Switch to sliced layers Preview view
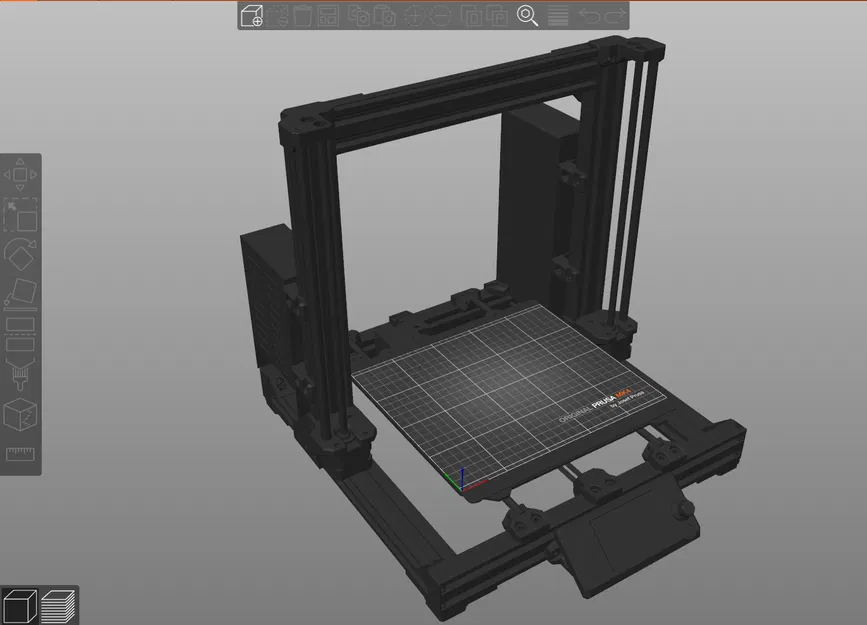Image resolution: width=867 pixels, height=625 pixels. [57, 605]
